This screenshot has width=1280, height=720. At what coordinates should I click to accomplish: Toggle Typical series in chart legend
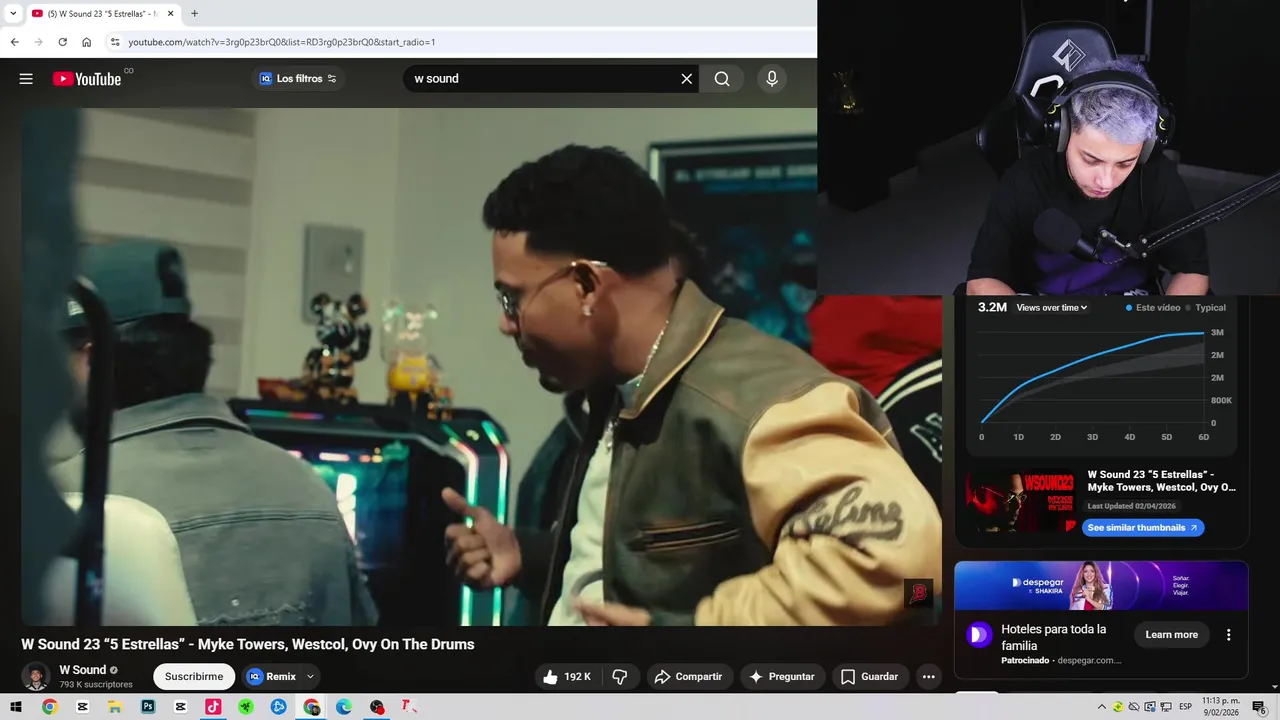coord(1205,308)
